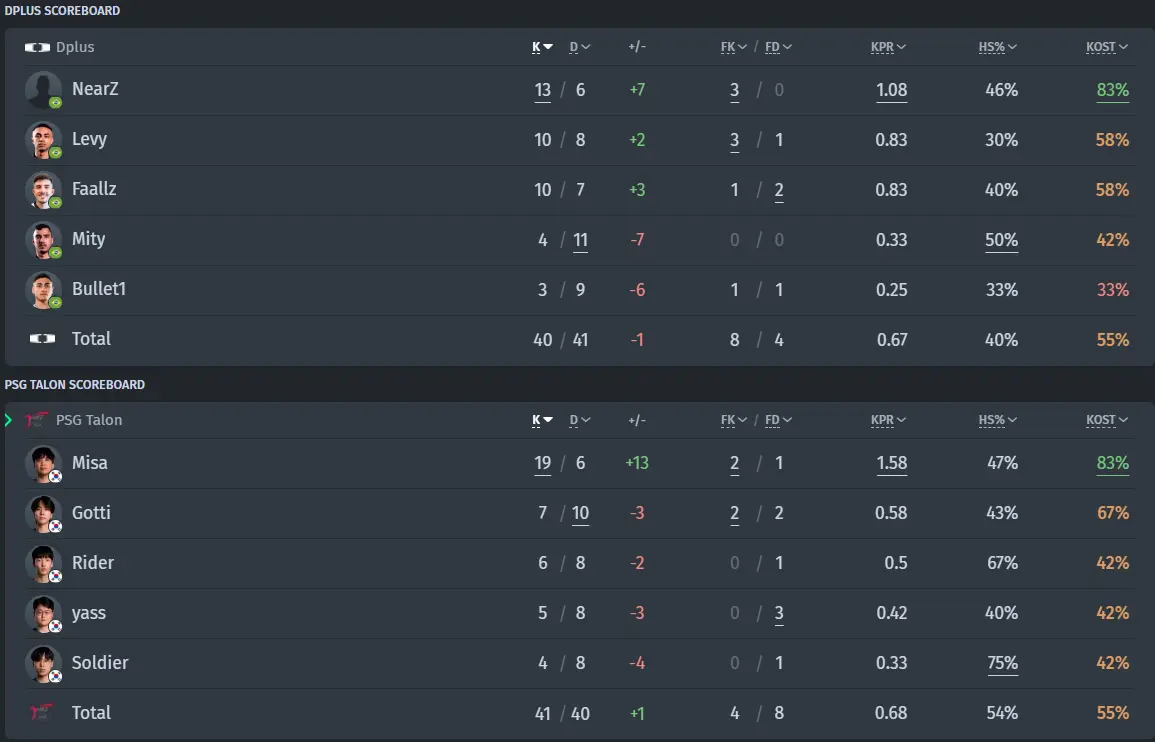Sort Dplus scoreboard by FD column
This screenshot has width=1155, height=742.
point(778,47)
